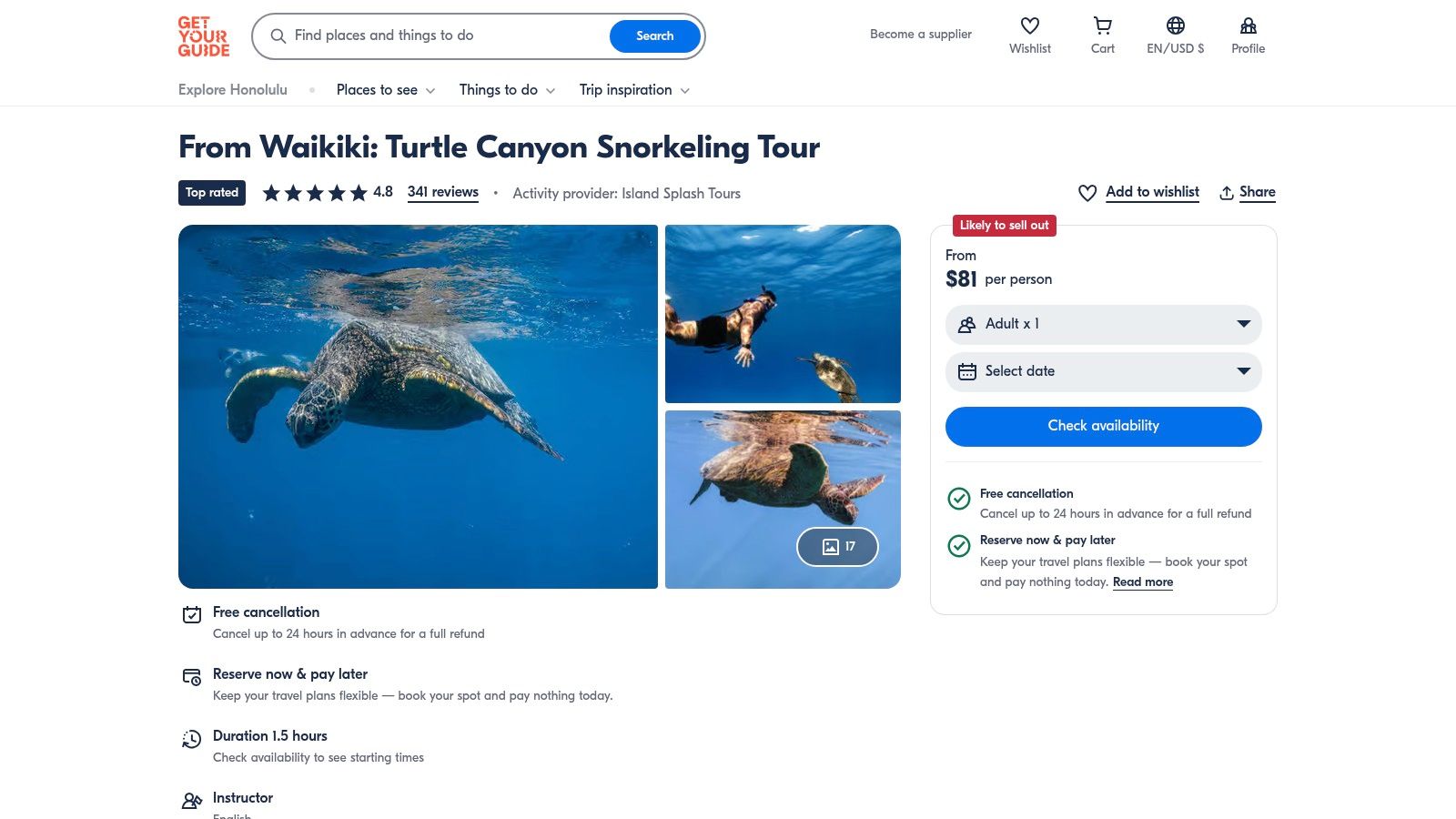
Task: Click the Check availability button
Action: (1103, 426)
